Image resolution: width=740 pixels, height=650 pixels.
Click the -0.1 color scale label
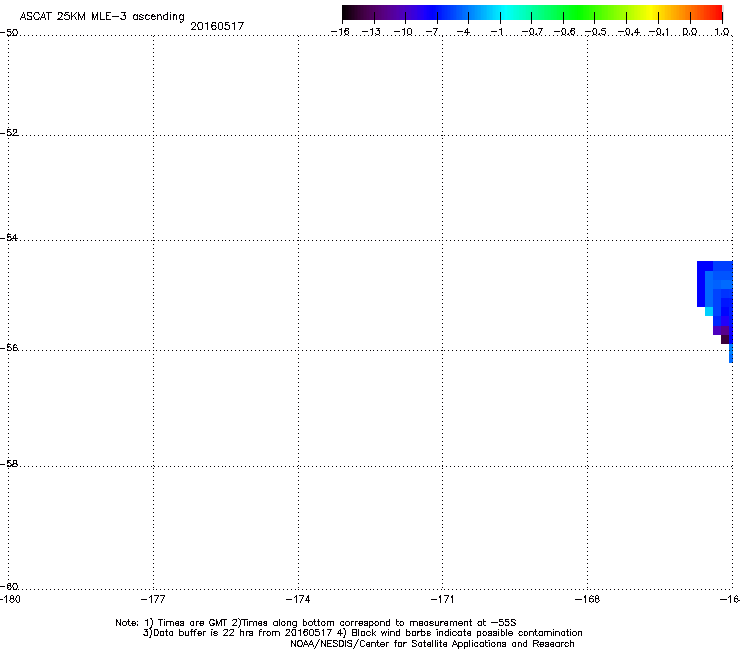coord(659,32)
